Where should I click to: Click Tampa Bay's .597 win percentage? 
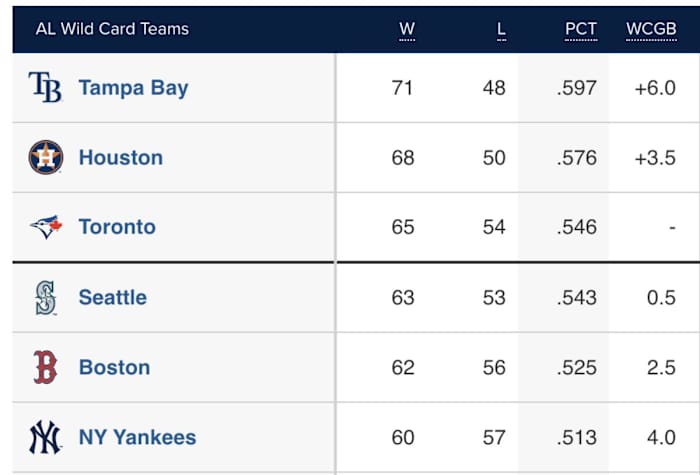pos(577,88)
